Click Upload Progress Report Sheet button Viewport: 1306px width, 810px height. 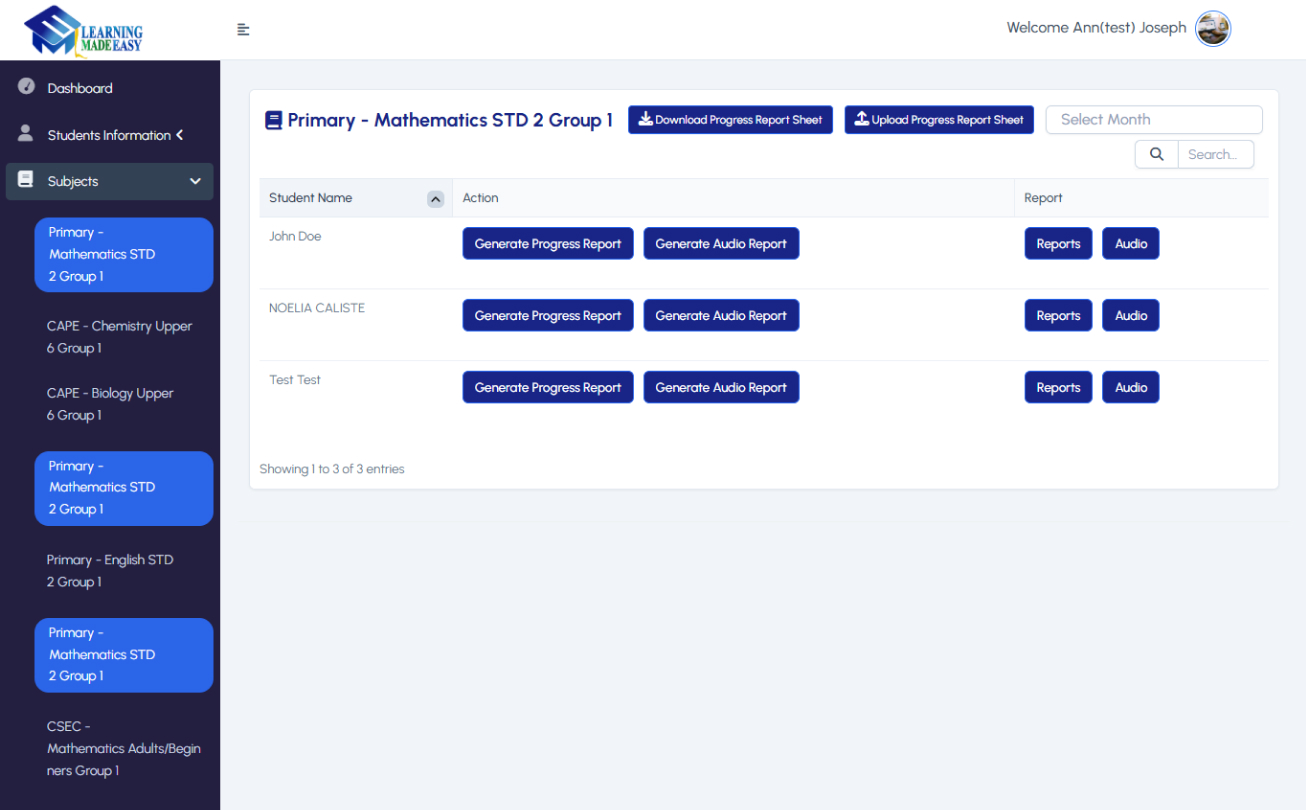(938, 120)
